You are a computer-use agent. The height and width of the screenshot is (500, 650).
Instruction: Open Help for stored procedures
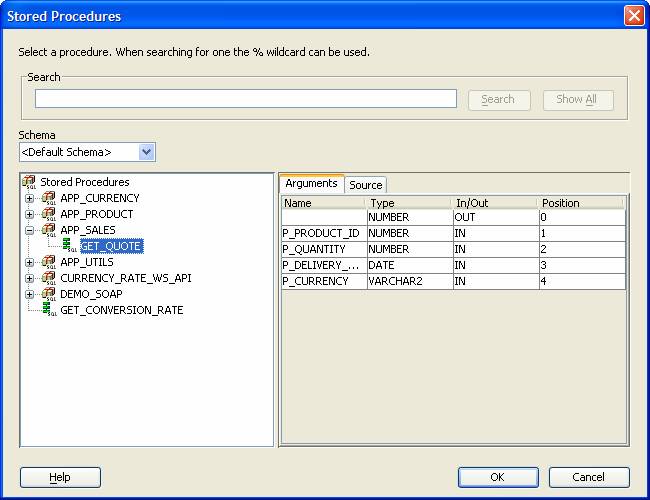[x=61, y=477]
